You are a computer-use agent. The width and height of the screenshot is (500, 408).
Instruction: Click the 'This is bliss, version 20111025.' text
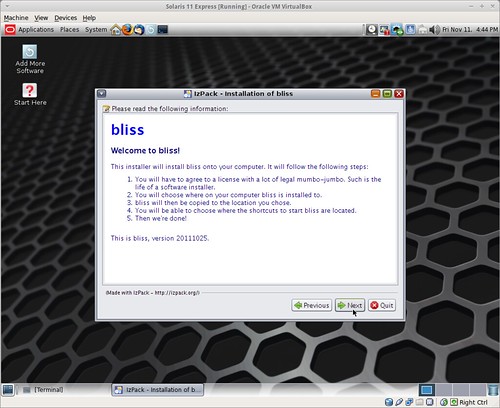(x=160, y=238)
